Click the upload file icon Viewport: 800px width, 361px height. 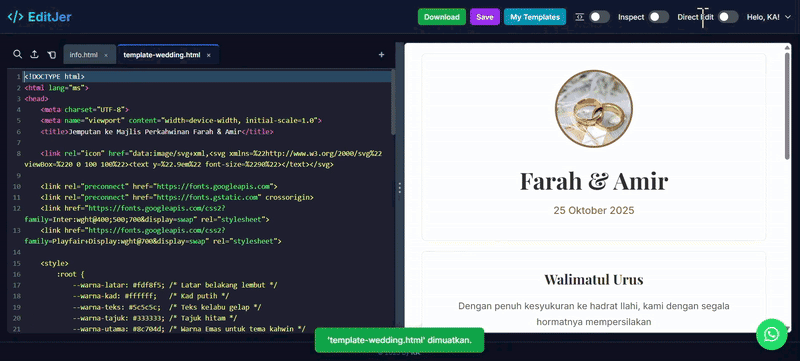pos(34,55)
